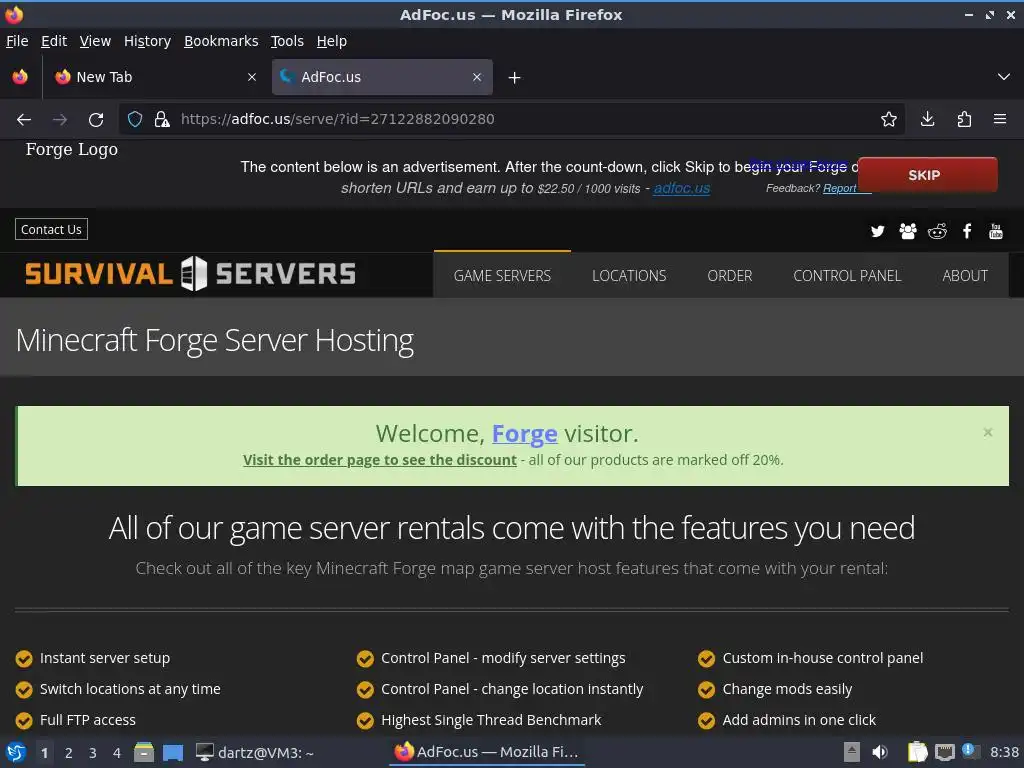Open the CONTROL PANEL nav item
The height and width of the screenshot is (768, 1024).
[x=847, y=276]
